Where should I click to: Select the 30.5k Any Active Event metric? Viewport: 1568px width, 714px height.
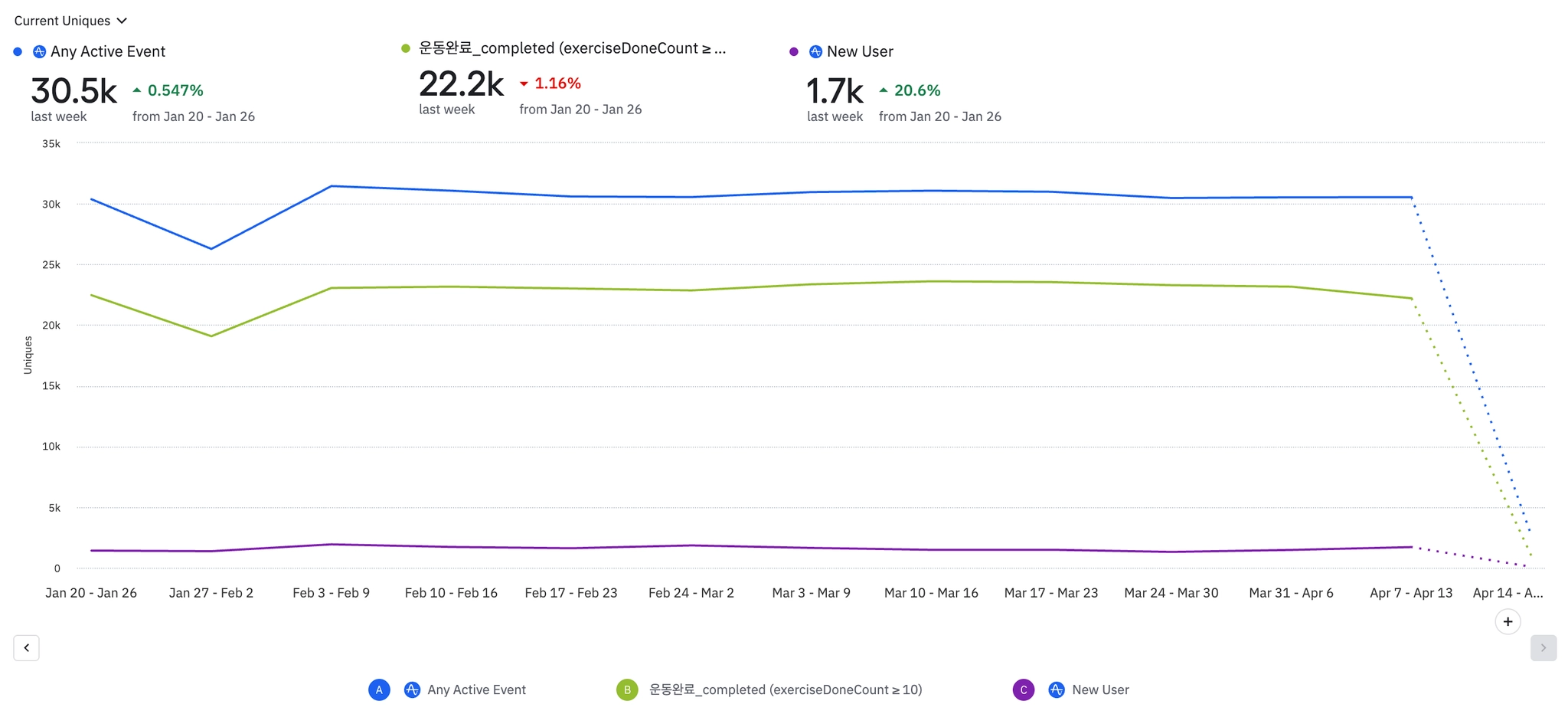pyautogui.click(x=73, y=91)
